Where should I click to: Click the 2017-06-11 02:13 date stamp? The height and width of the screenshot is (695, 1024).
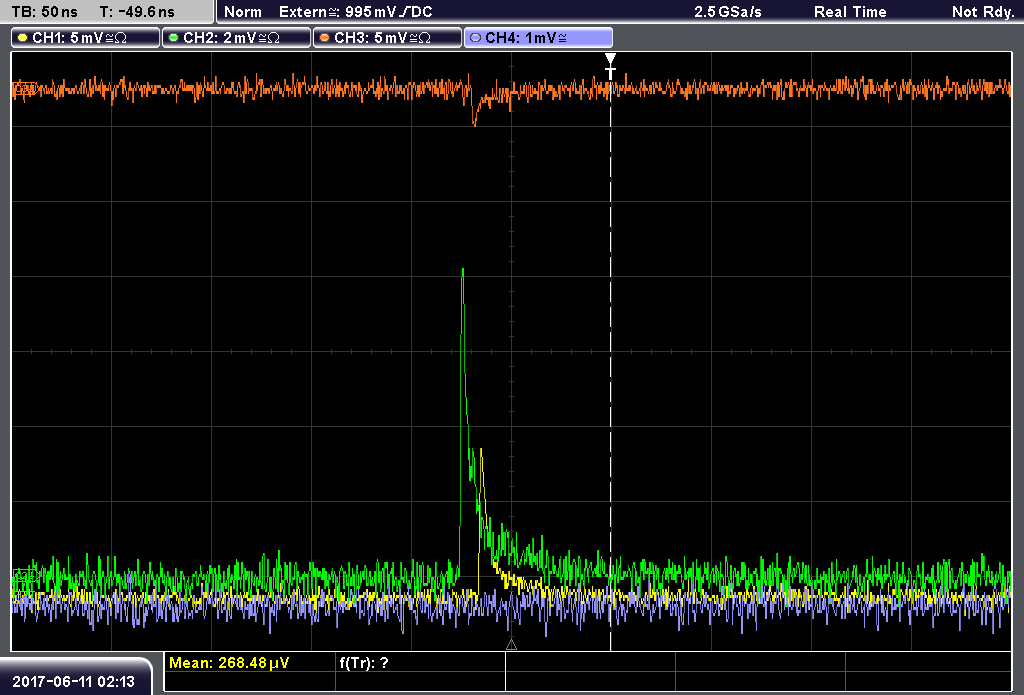73,682
